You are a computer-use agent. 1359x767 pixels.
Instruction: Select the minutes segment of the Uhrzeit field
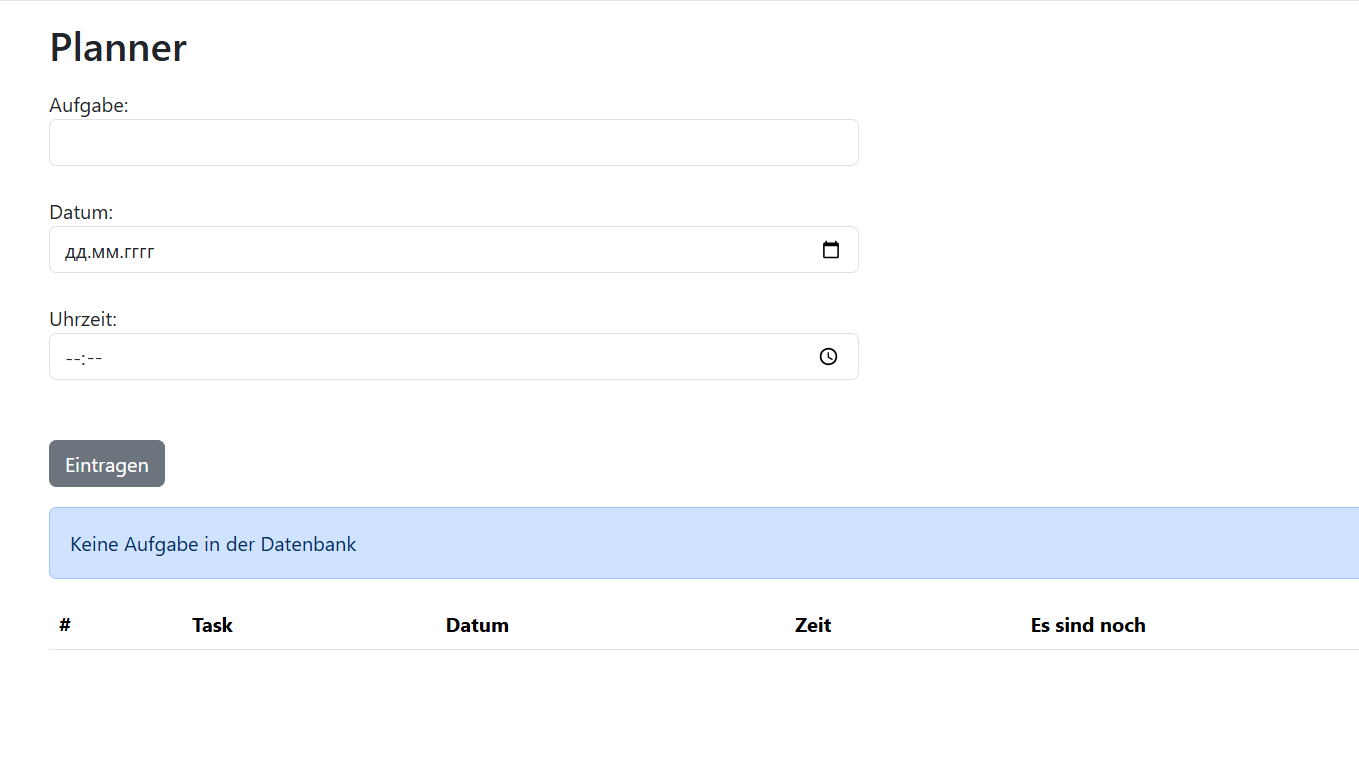[94, 358]
